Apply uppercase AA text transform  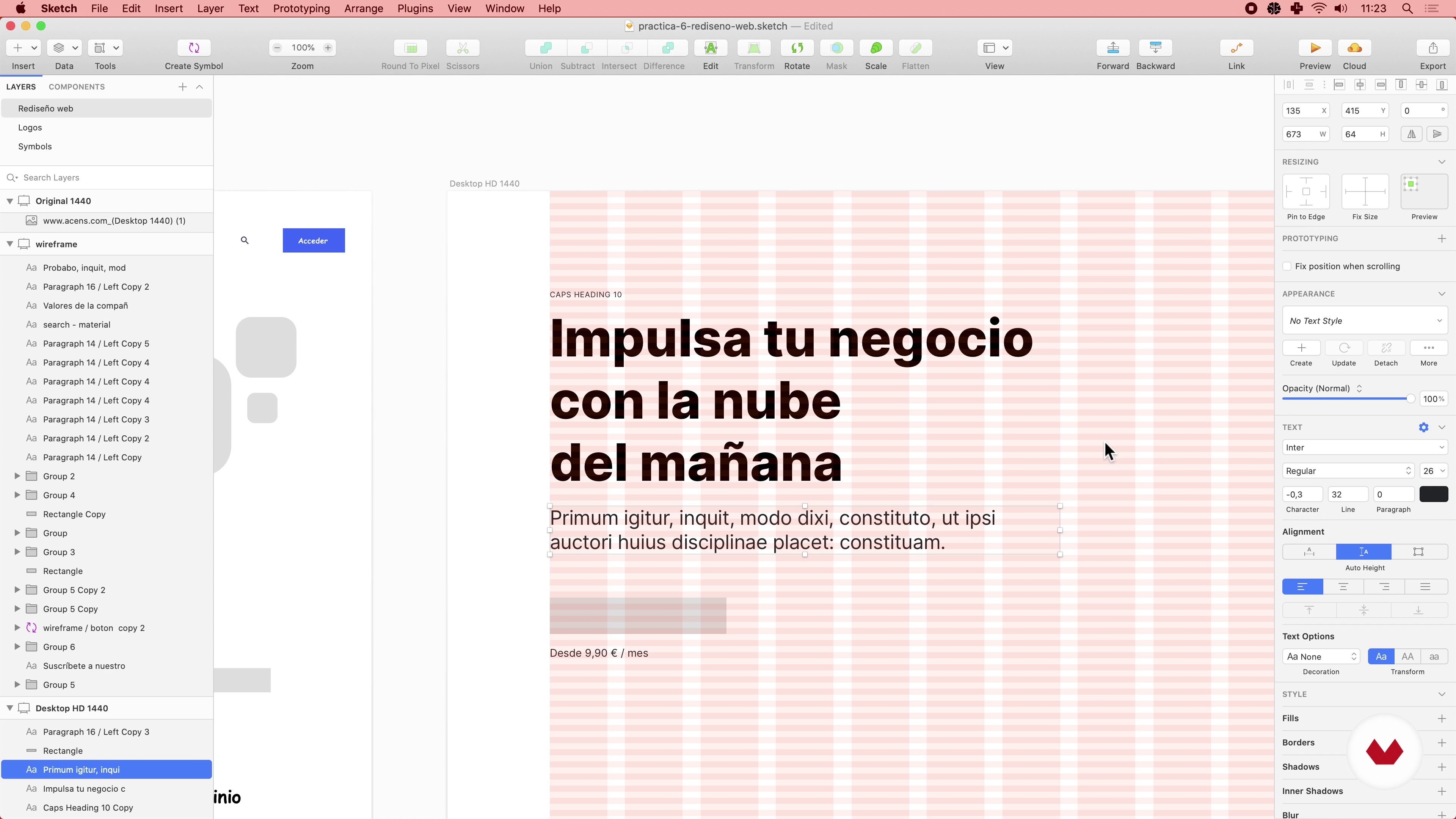pos(1407,656)
